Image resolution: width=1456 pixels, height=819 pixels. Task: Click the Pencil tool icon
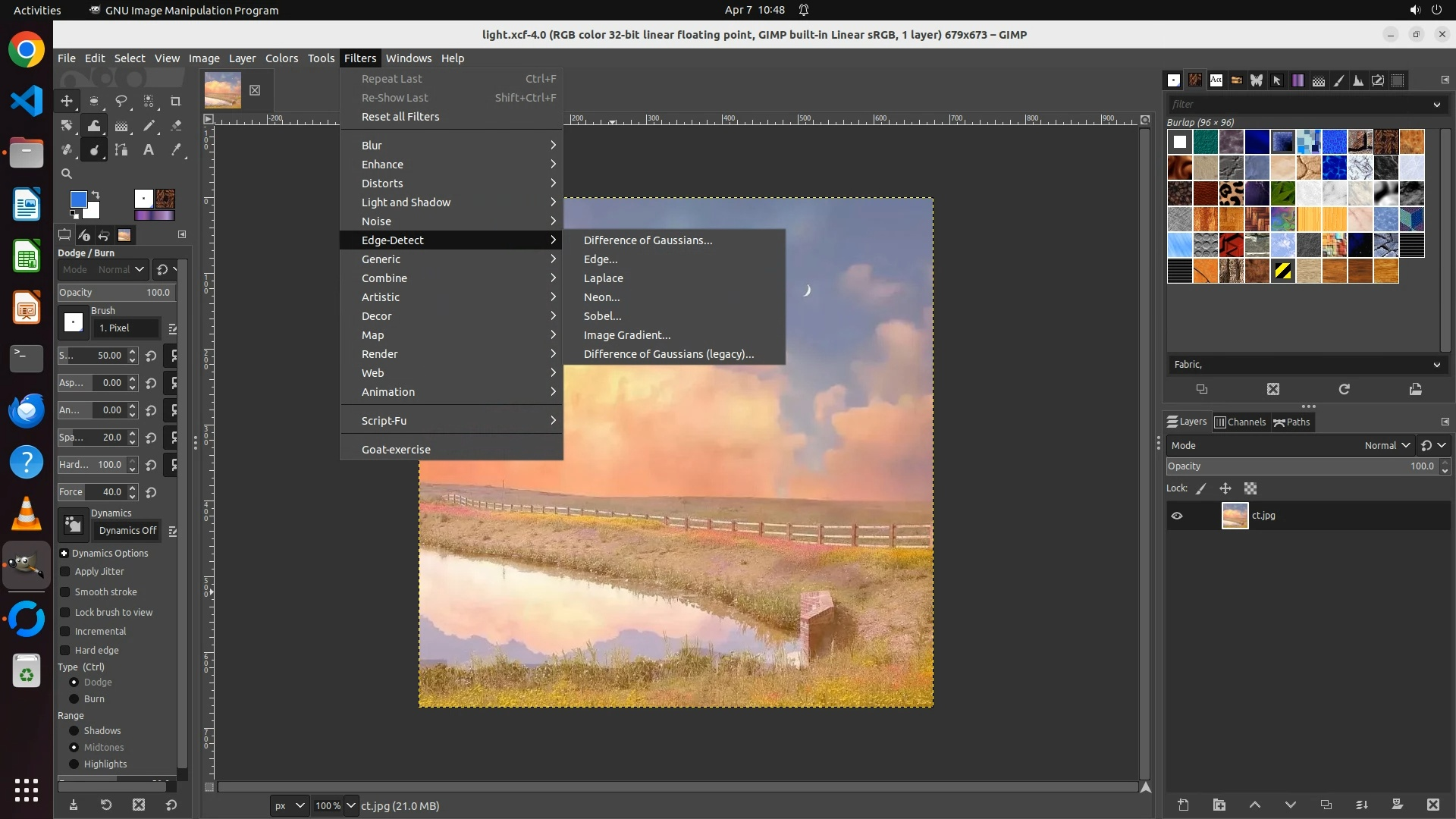tap(149, 126)
